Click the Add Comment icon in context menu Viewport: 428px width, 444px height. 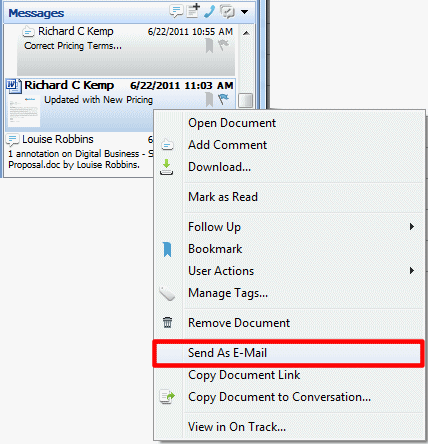pos(167,145)
